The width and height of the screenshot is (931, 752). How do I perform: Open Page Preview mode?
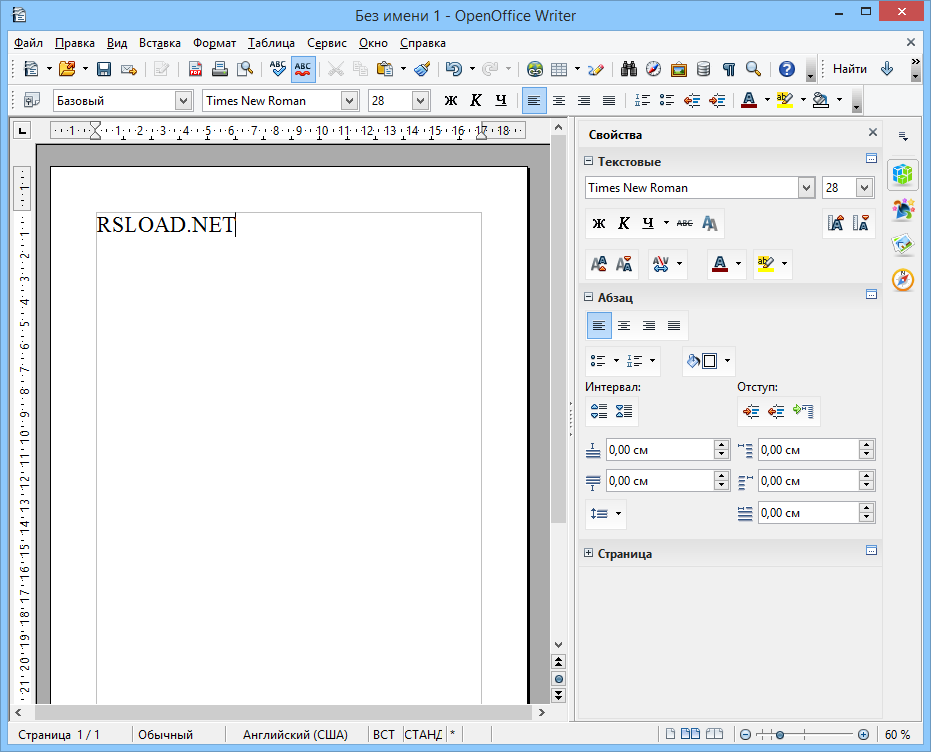(x=244, y=68)
